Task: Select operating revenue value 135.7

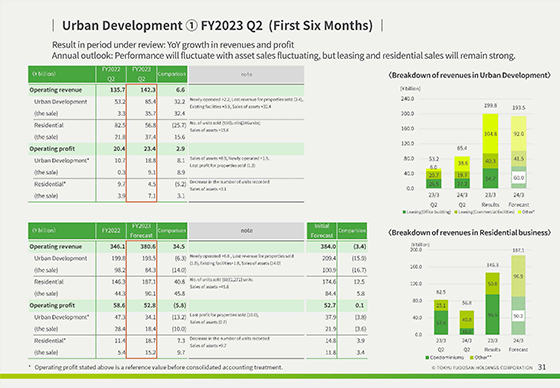Action: coord(118,90)
